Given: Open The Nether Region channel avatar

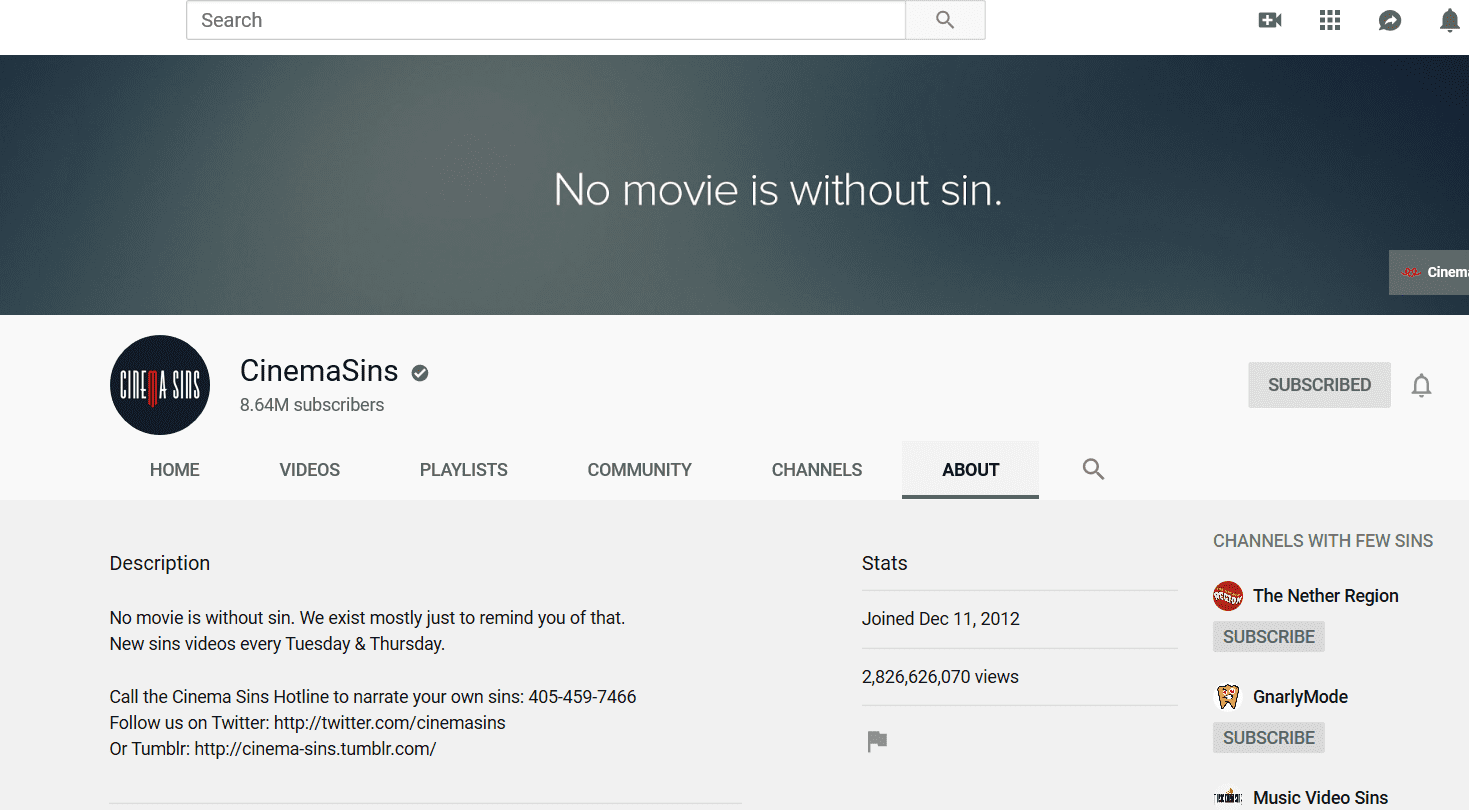Looking at the screenshot, I should [x=1228, y=596].
